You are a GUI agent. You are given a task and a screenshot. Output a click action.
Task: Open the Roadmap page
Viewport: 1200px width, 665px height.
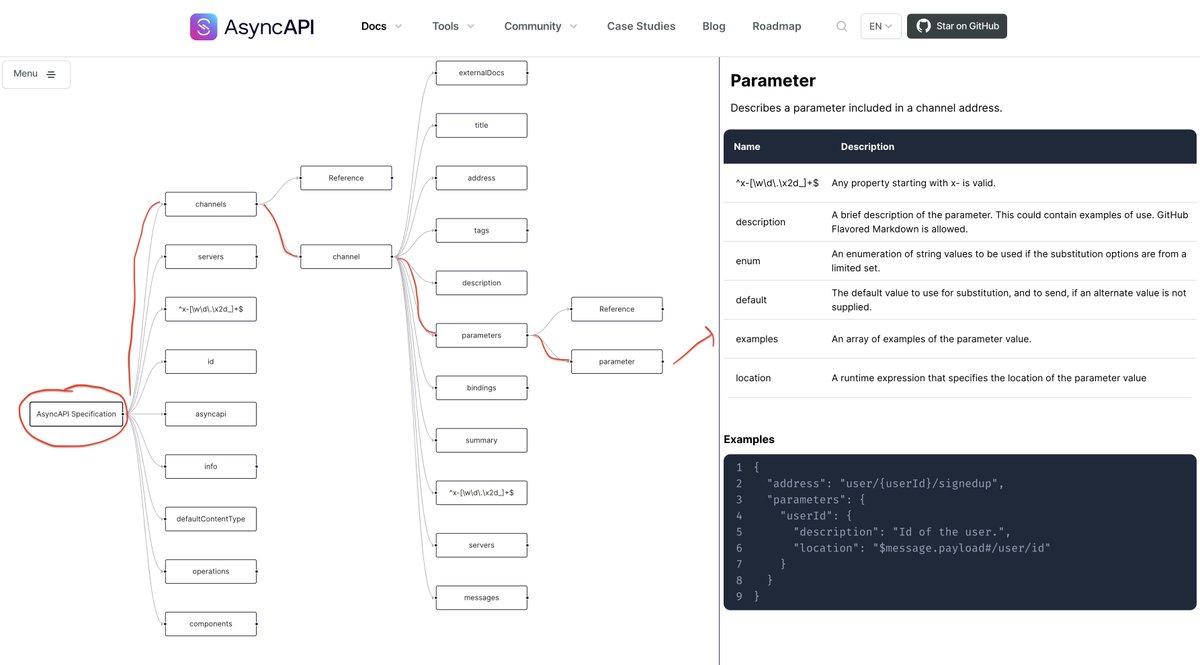pyautogui.click(x=777, y=26)
